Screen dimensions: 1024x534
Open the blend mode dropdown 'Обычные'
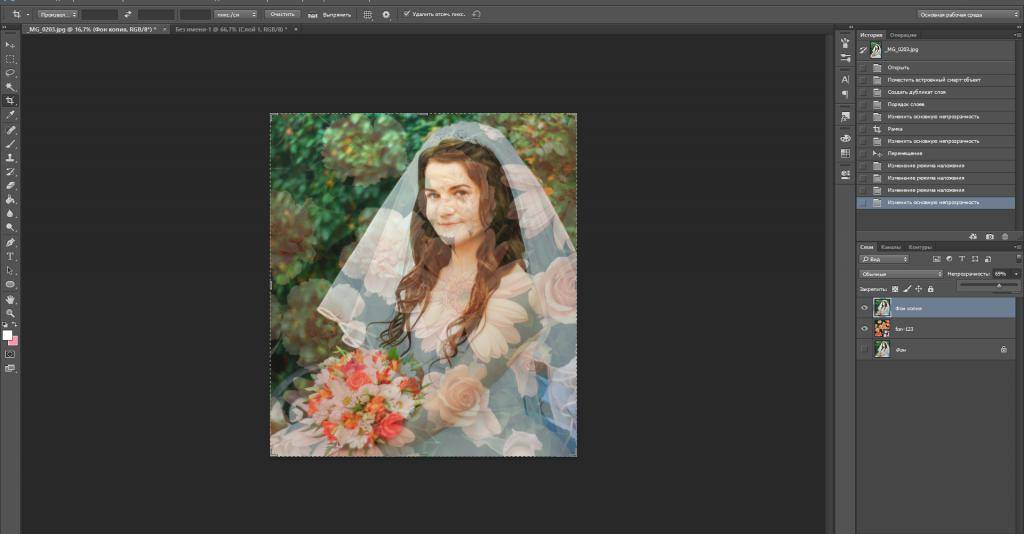coord(901,273)
